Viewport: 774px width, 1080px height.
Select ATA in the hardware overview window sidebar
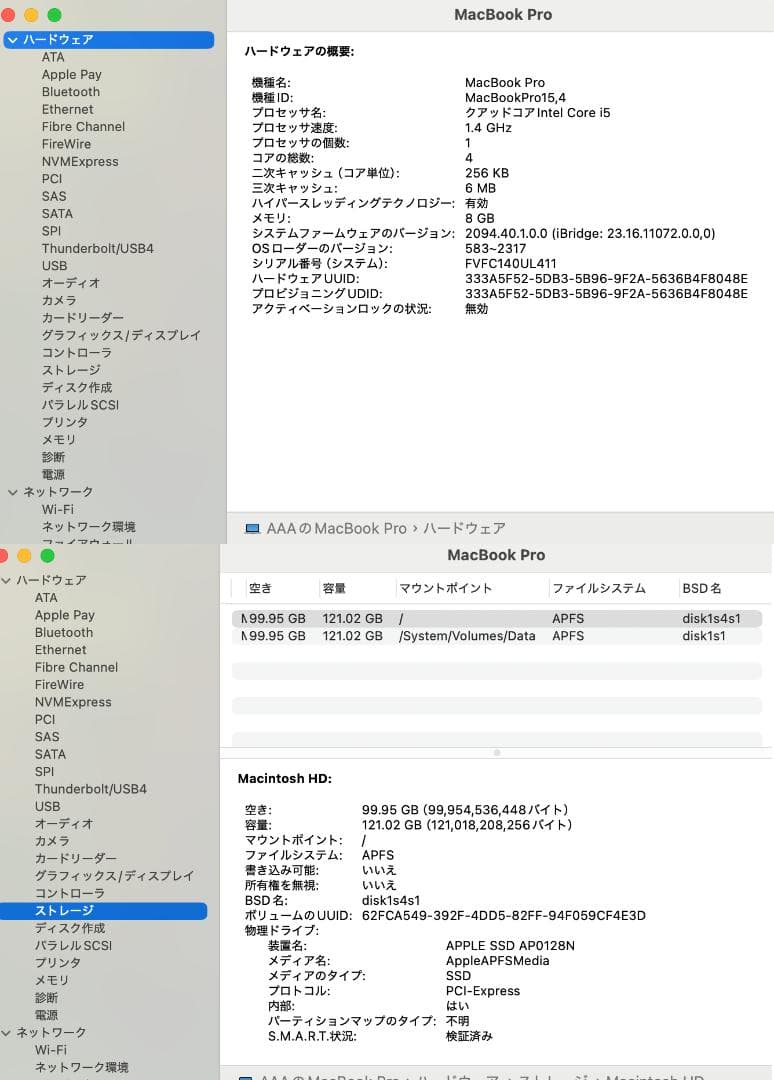(53, 57)
